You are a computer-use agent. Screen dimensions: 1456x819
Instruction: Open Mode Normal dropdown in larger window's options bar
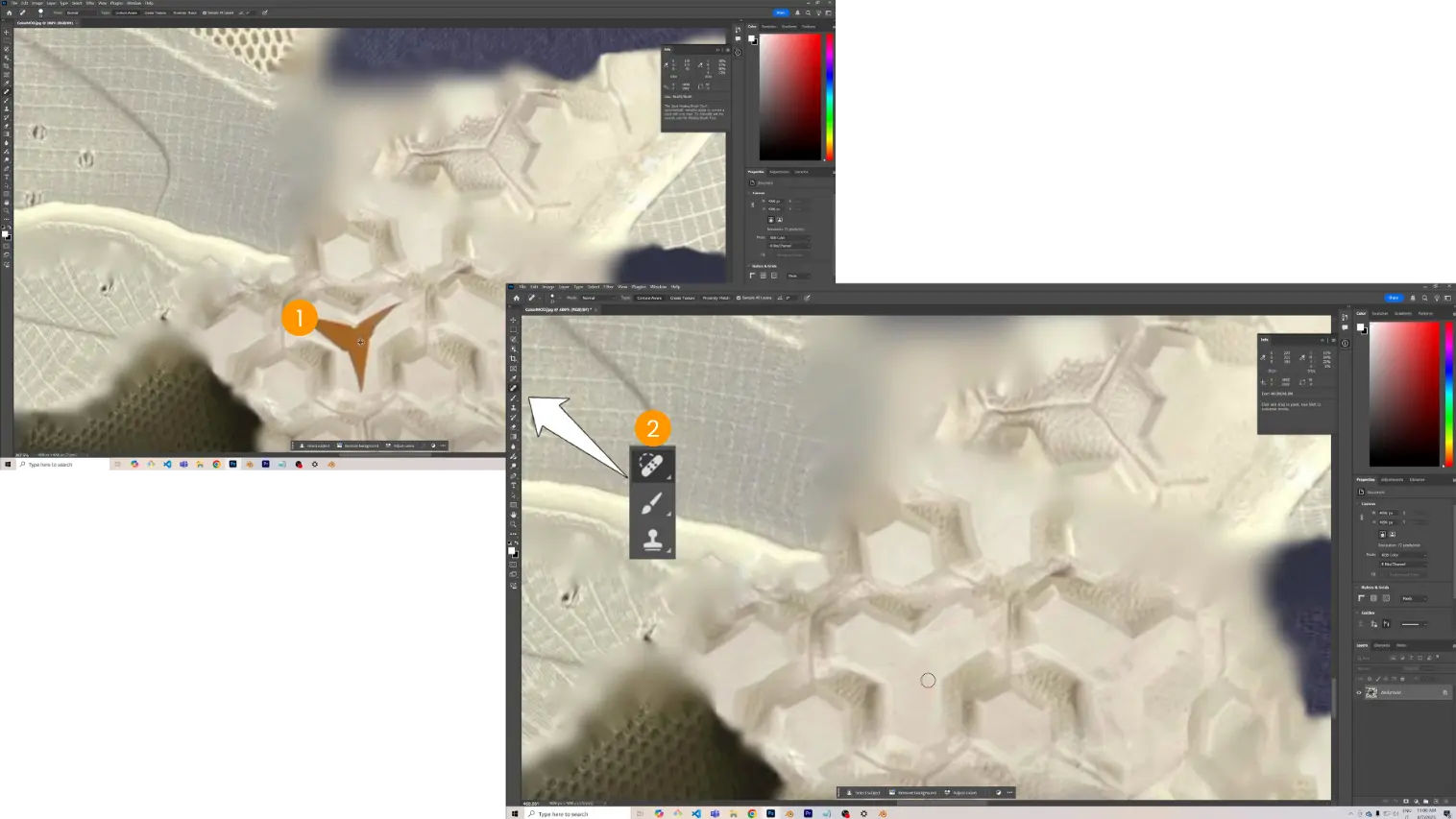point(595,298)
